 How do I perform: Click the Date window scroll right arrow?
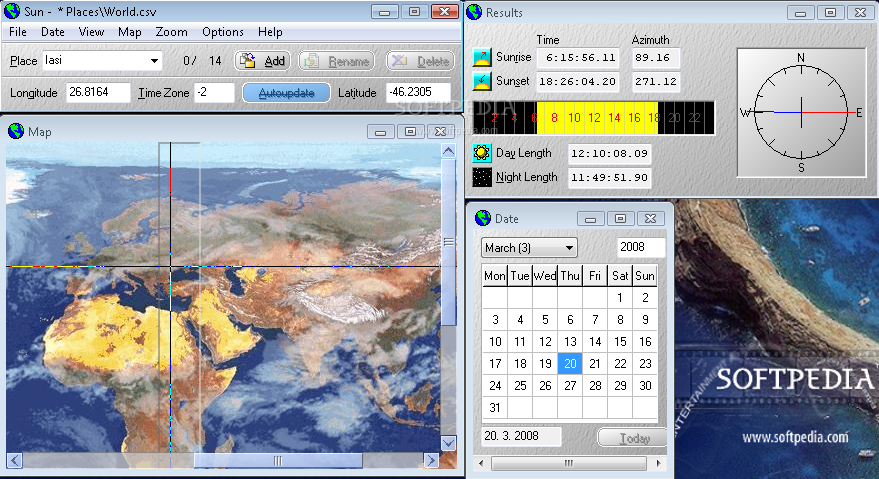[658, 463]
